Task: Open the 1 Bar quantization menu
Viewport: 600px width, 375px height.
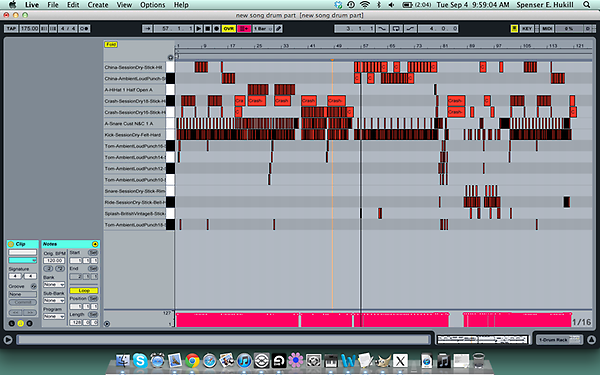Action: pyautogui.click(x=262, y=29)
